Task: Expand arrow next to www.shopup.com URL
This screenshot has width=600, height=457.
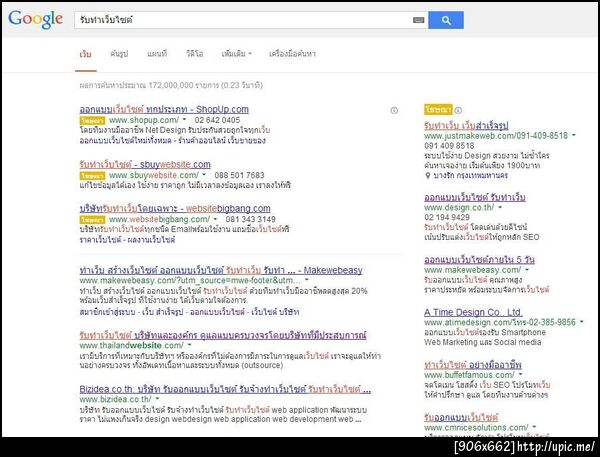Action: 184,120
